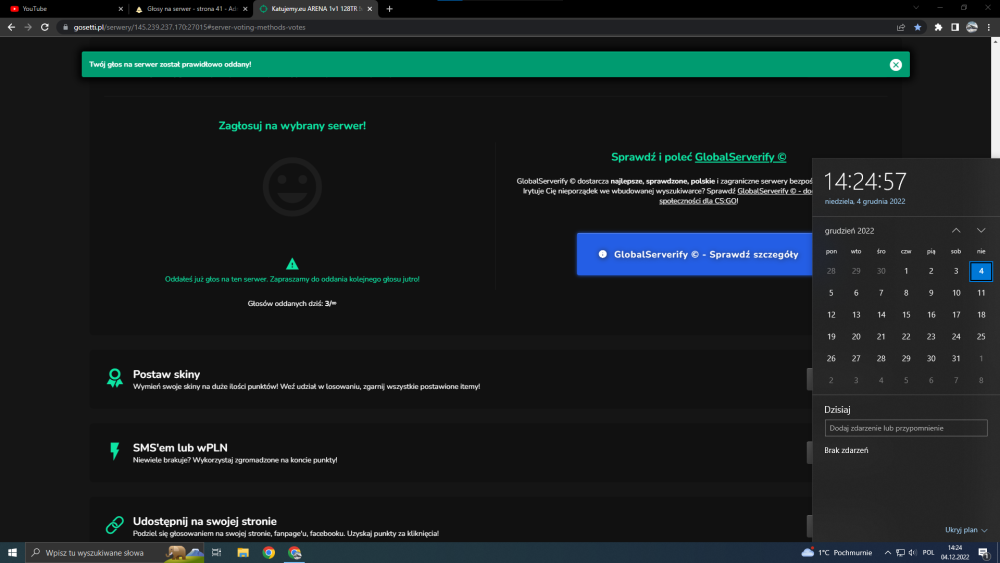Collapse agenda with Ukryj plan
This screenshot has height=563, width=1000.
966,530
